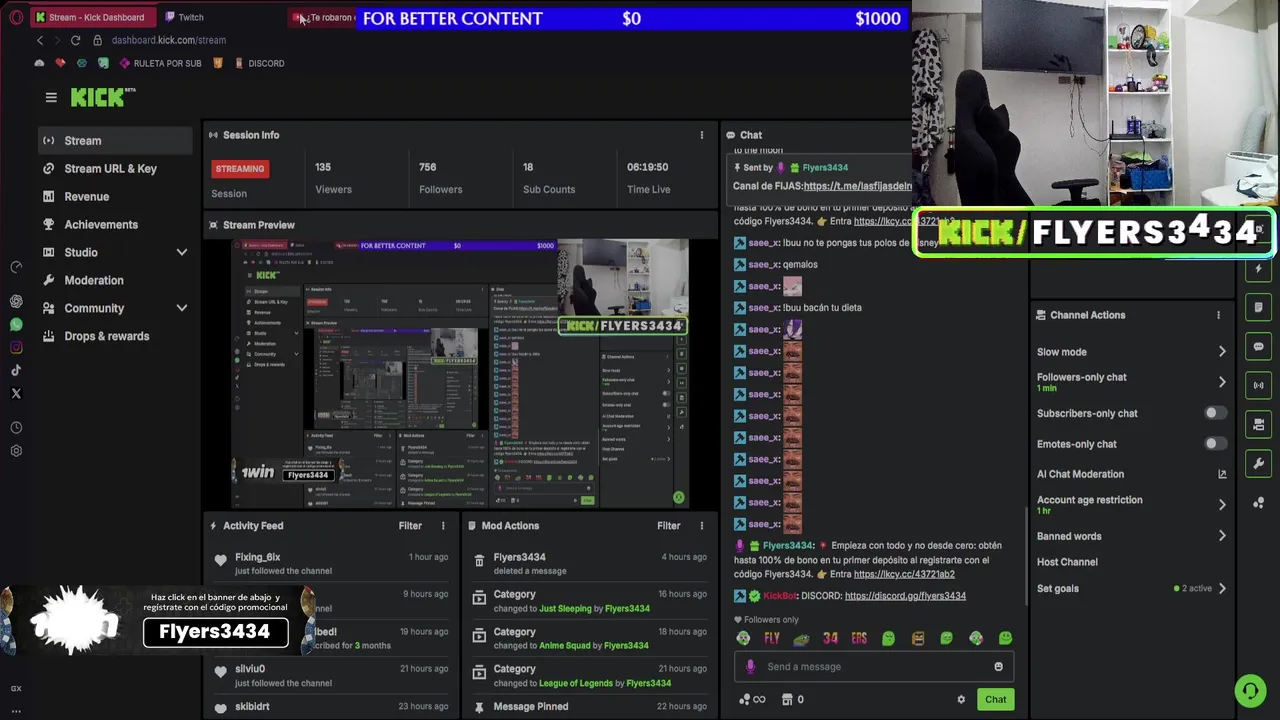Click the shop icon beside 0

click(787, 699)
